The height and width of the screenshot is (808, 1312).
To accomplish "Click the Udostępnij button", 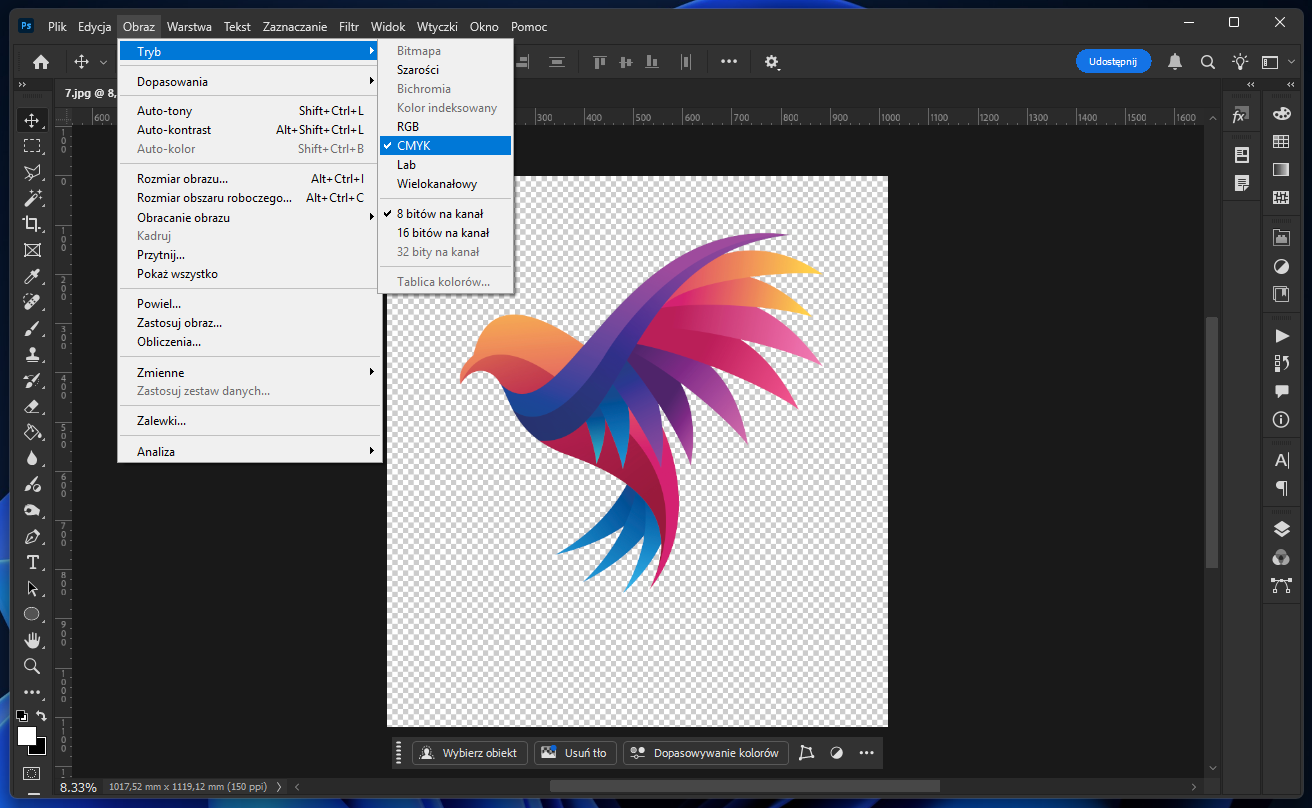I will pos(1113,62).
